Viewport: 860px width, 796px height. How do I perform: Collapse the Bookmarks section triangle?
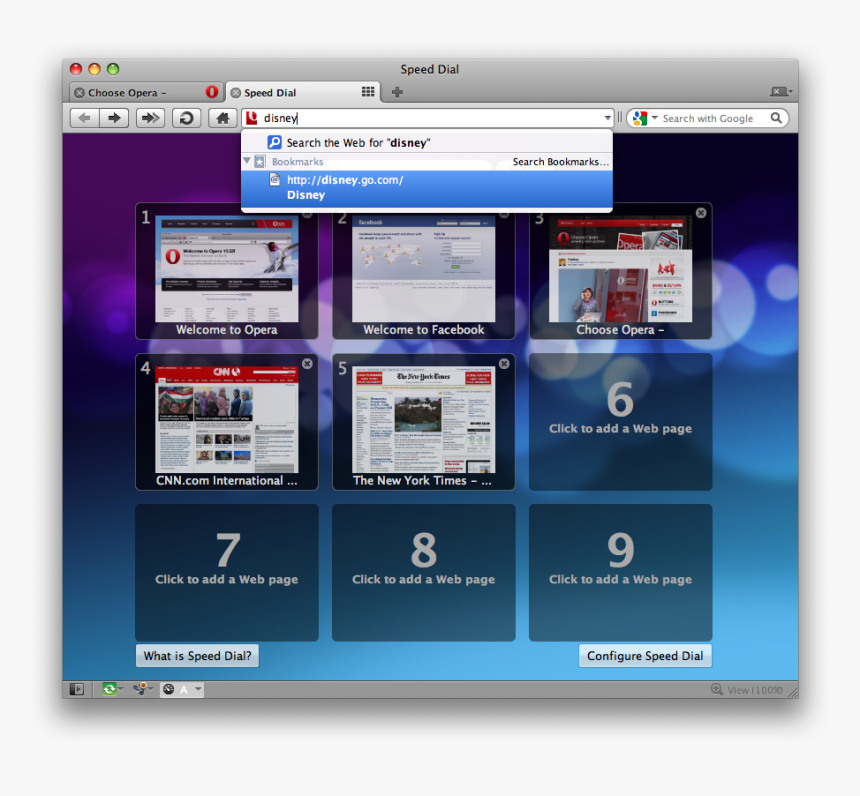(247, 161)
